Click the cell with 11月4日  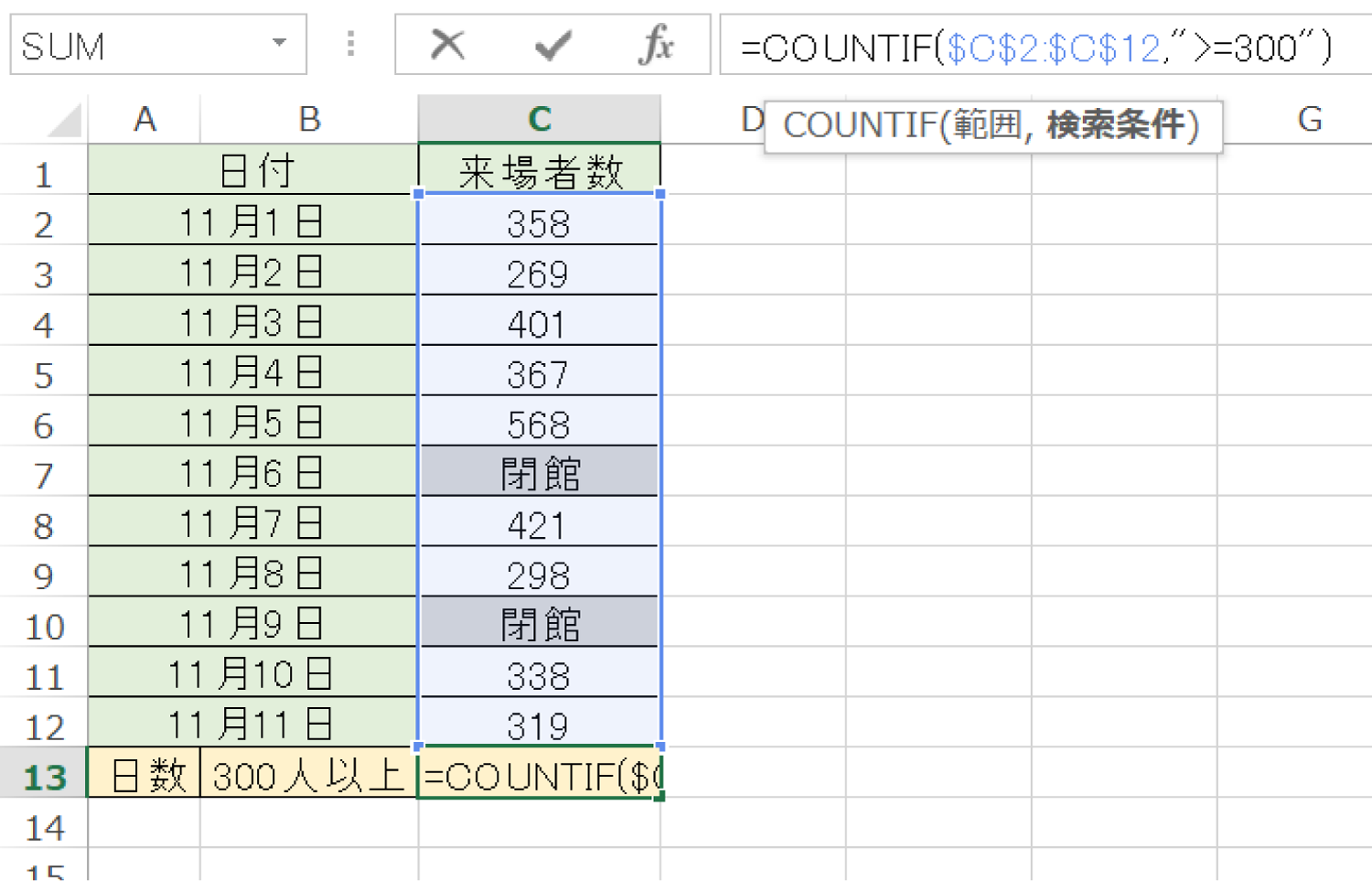pyautogui.click(x=252, y=371)
